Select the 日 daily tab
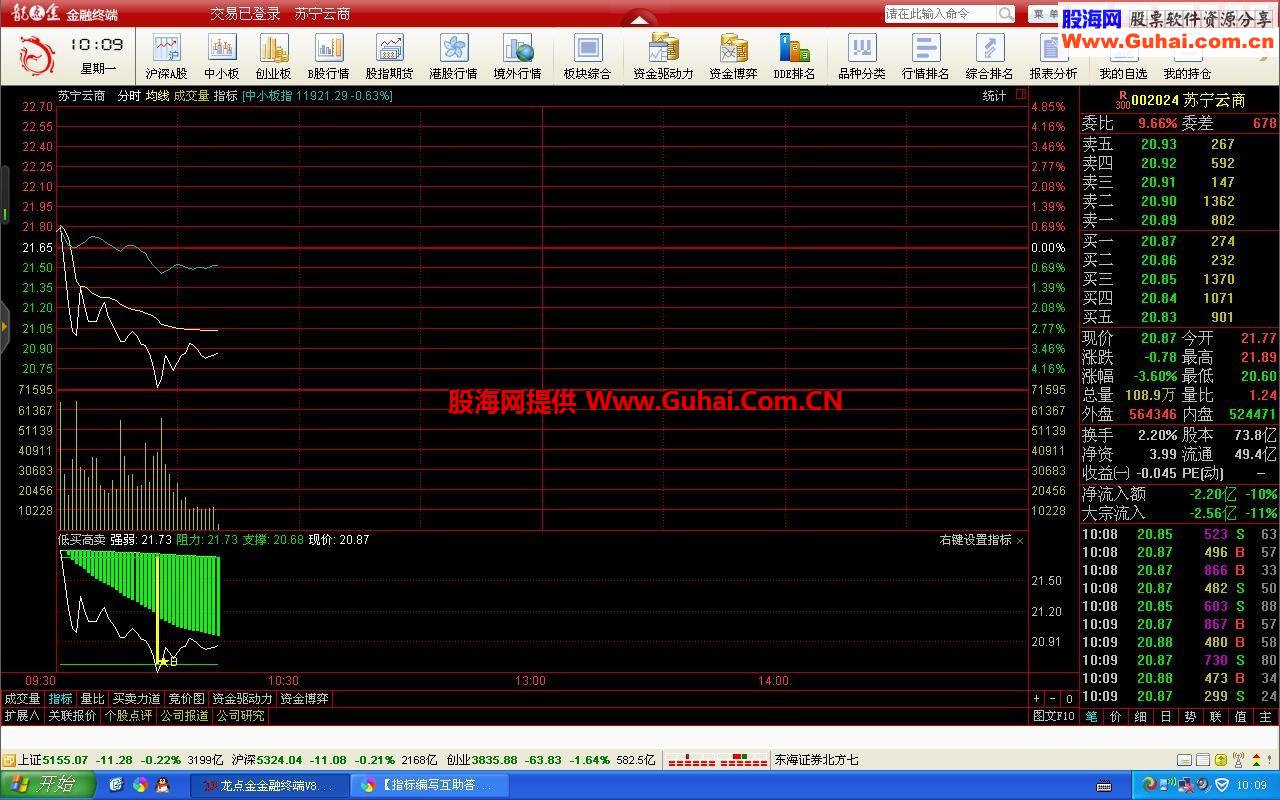Image resolution: width=1280 pixels, height=800 pixels. tap(1166, 716)
